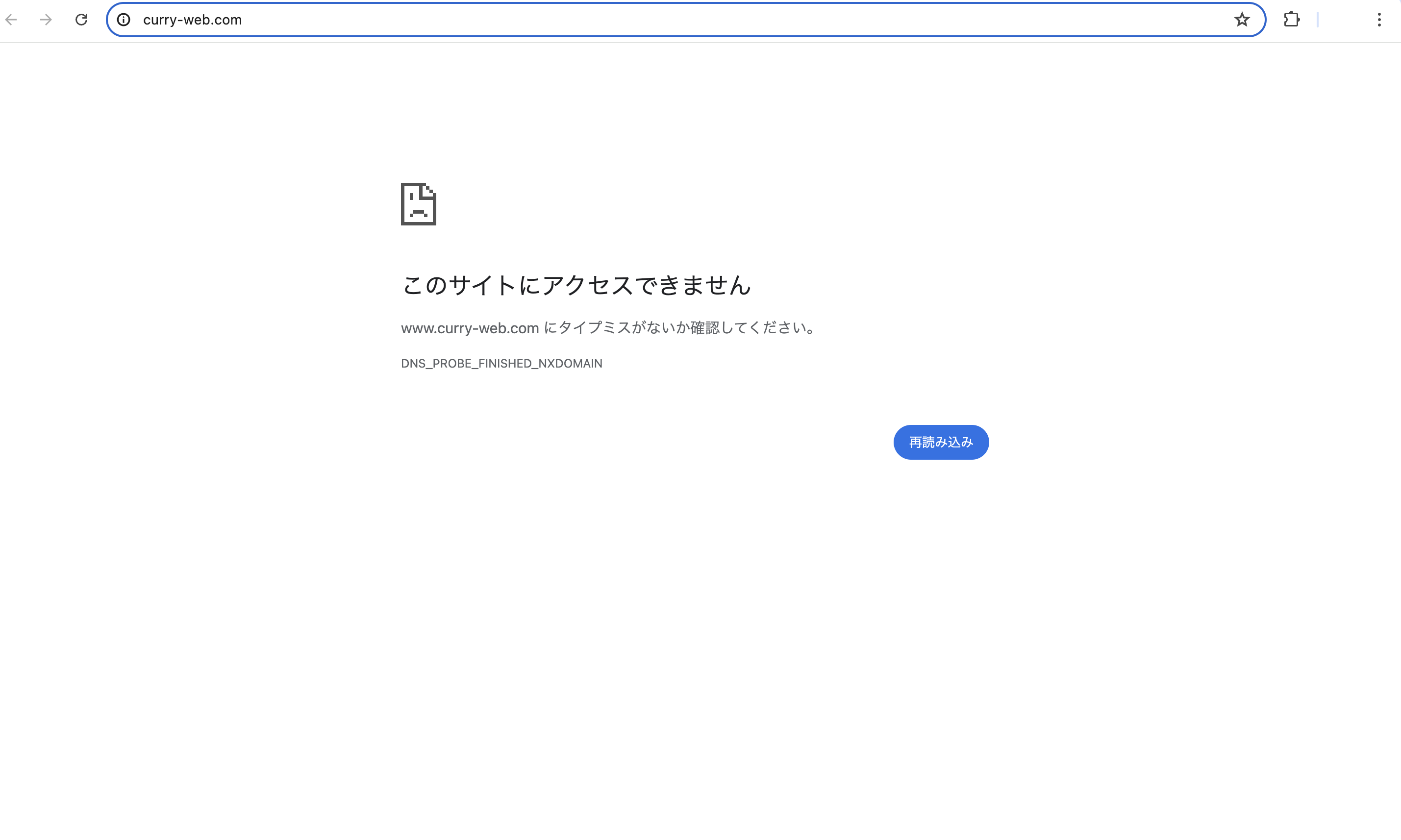This screenshot has height=840, width=1401.
Task: Go back with the browser back arrow
Action: tap(11, 20)
